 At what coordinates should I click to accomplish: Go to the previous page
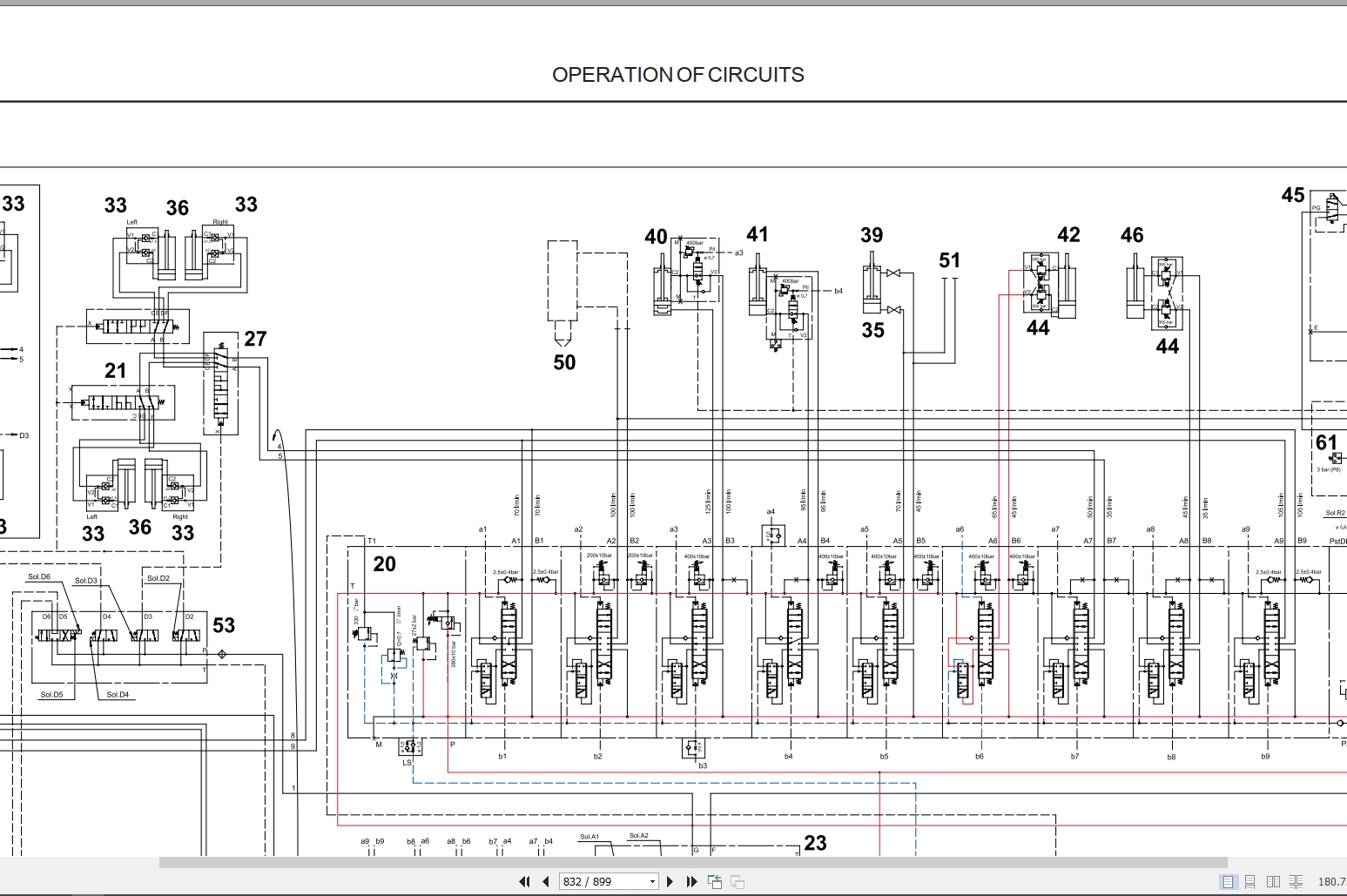(546, 881)
